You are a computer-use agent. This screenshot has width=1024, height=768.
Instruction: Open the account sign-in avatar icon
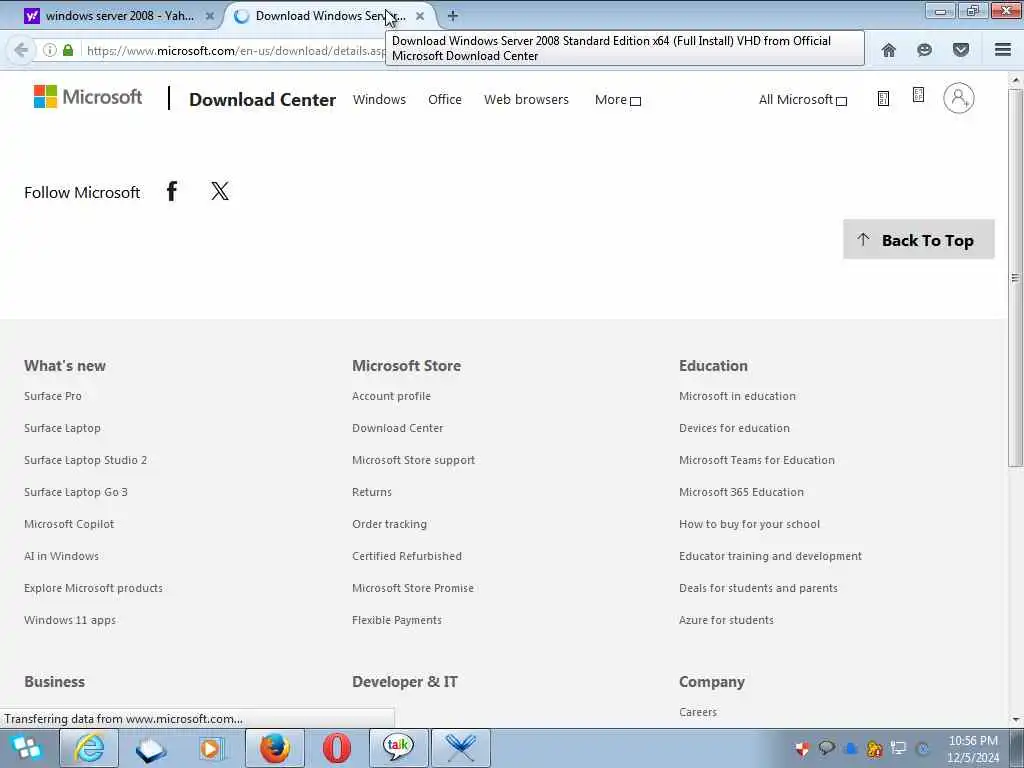pos(958,98)
